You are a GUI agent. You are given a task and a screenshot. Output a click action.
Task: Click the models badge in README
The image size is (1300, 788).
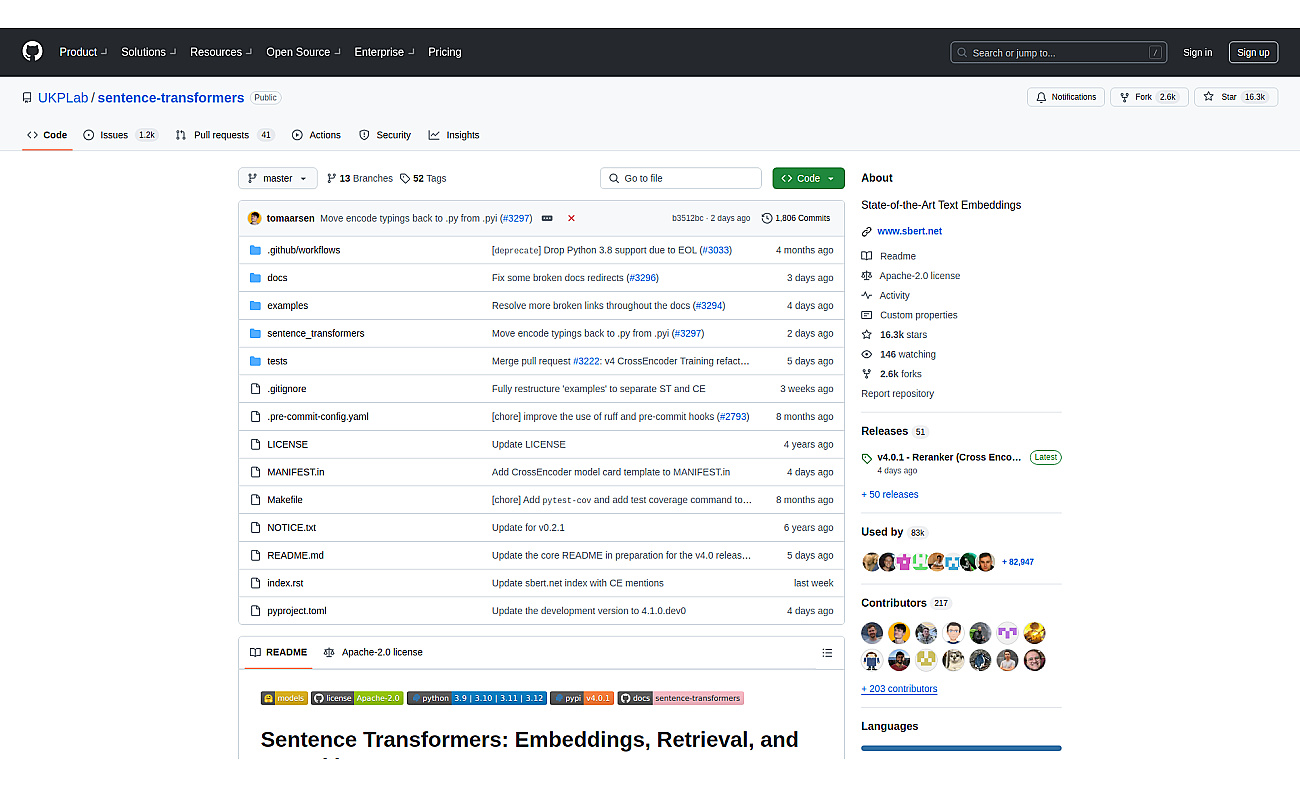(x=284, y=698)
